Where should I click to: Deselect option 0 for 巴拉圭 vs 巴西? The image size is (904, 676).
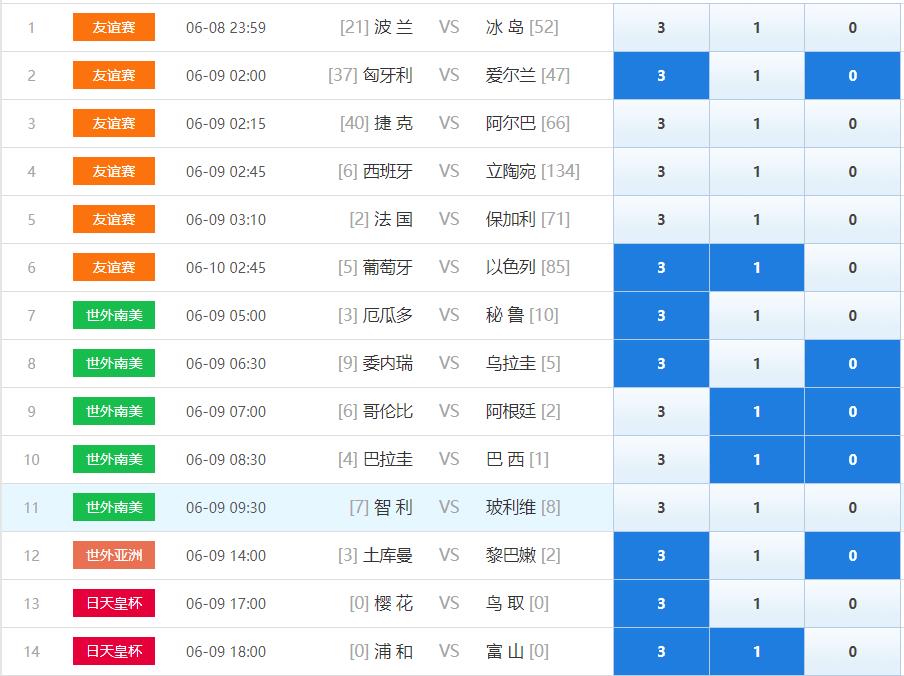coord(852,460)
